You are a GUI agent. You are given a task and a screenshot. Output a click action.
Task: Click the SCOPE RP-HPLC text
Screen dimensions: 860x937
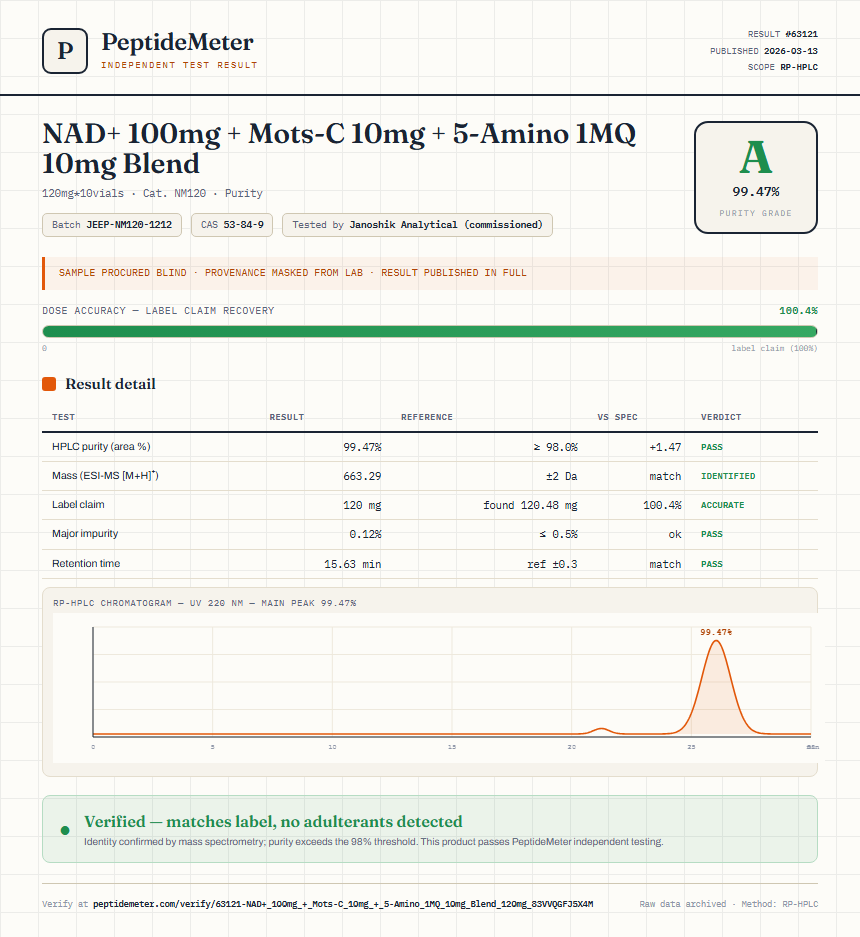click(x=782, y=67)
